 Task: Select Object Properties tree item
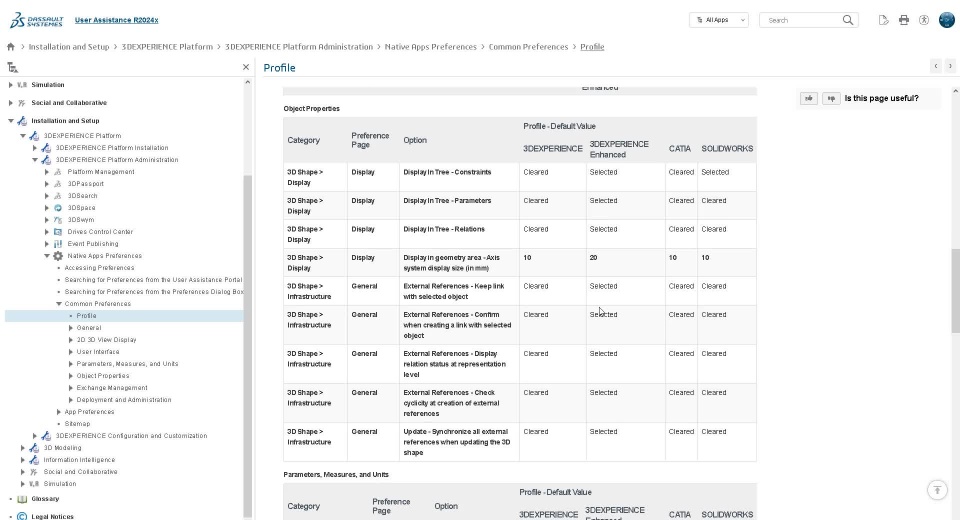103,376
